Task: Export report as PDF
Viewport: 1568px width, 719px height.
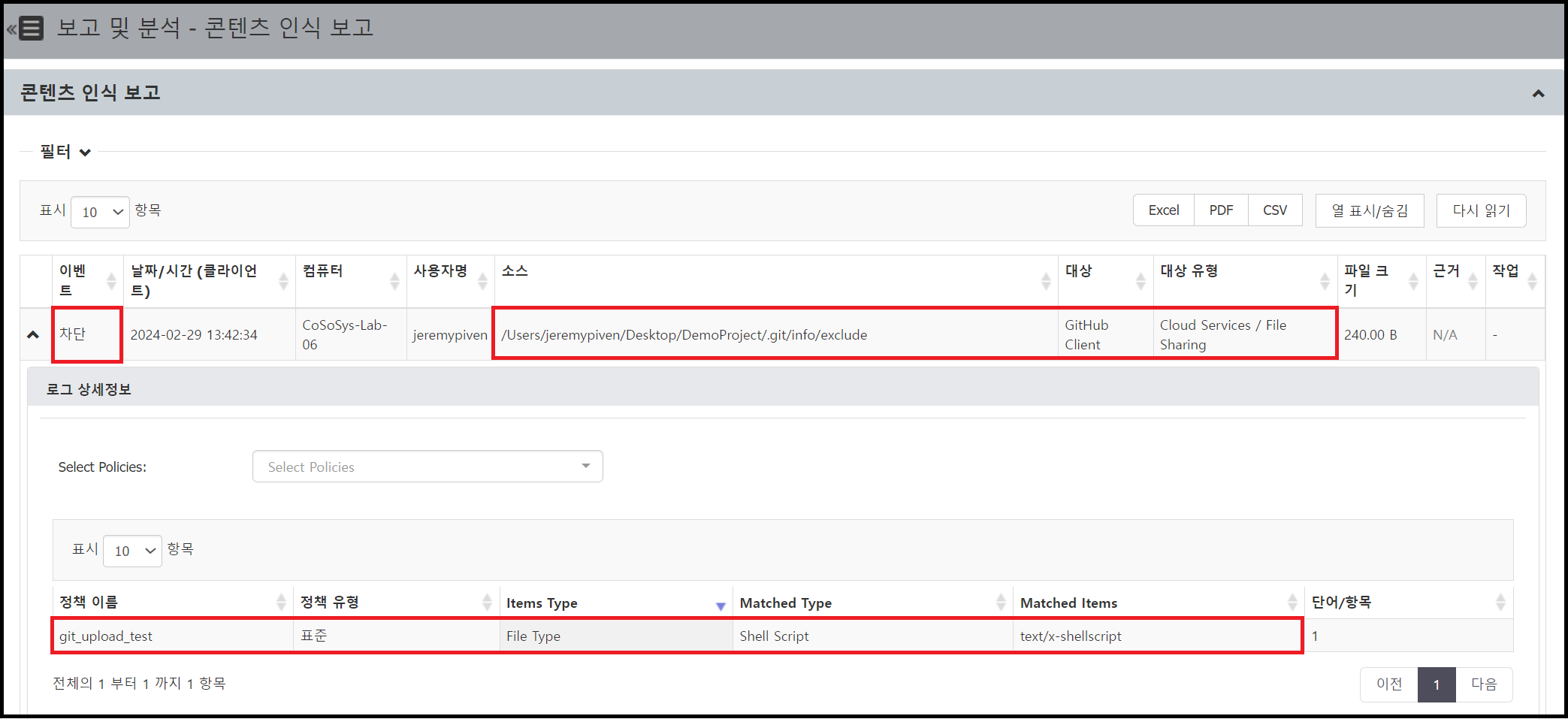Action: point(1221,210)
